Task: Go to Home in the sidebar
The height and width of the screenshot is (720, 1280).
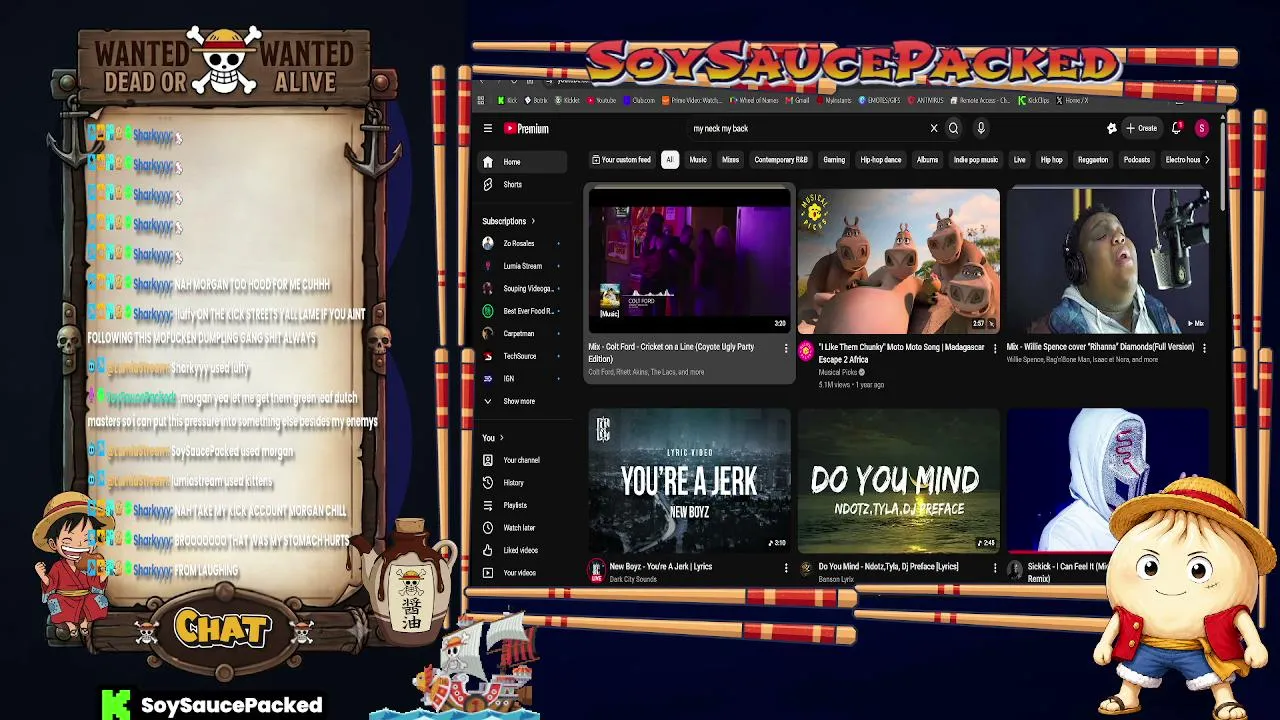Action: pos(522,162)
